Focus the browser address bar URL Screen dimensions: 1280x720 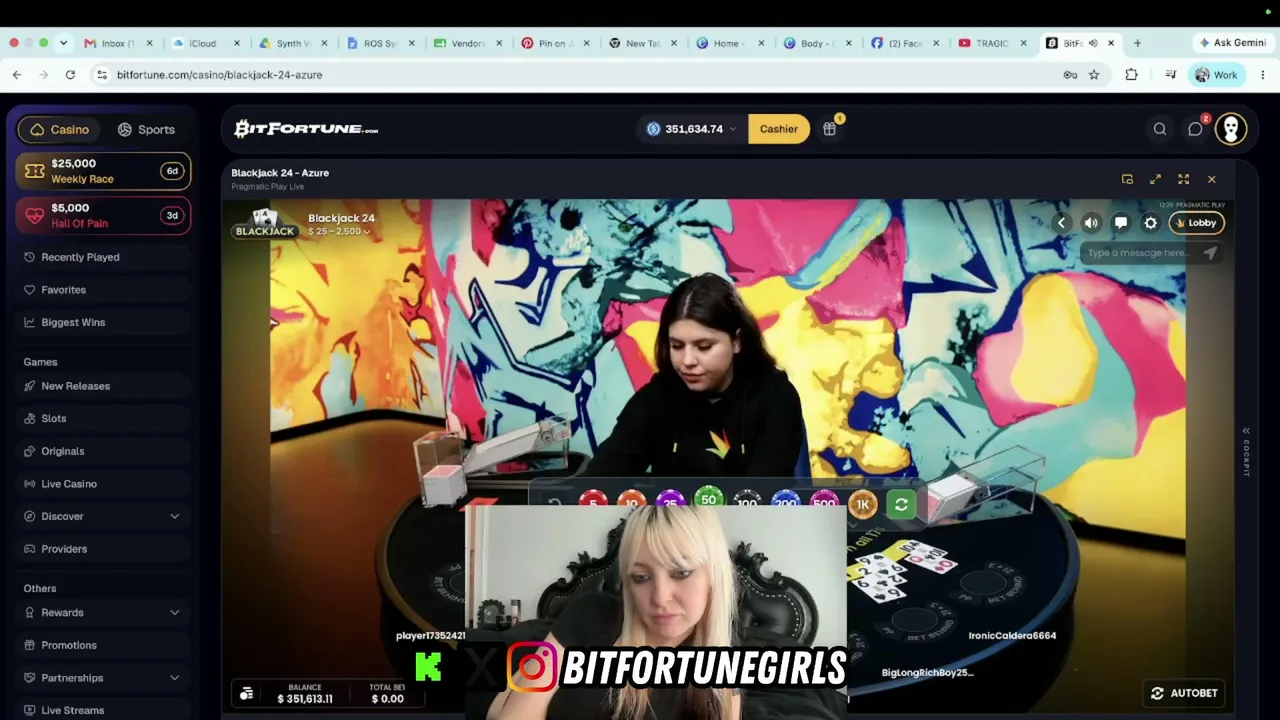point(219,75)
